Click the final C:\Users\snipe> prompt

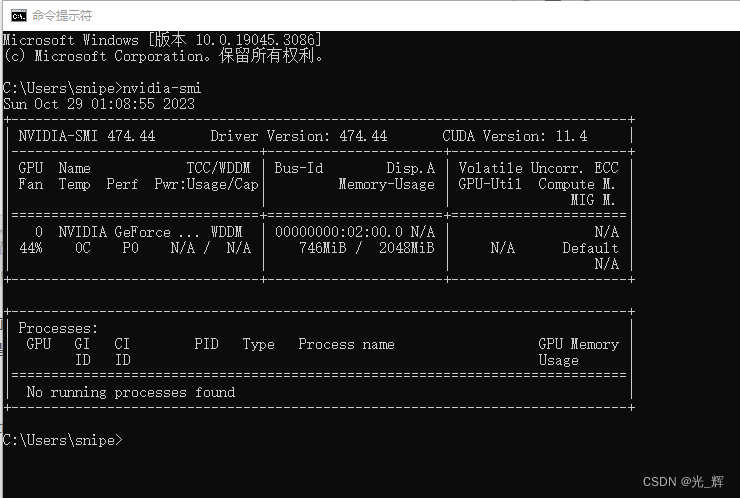pos(63,440)
